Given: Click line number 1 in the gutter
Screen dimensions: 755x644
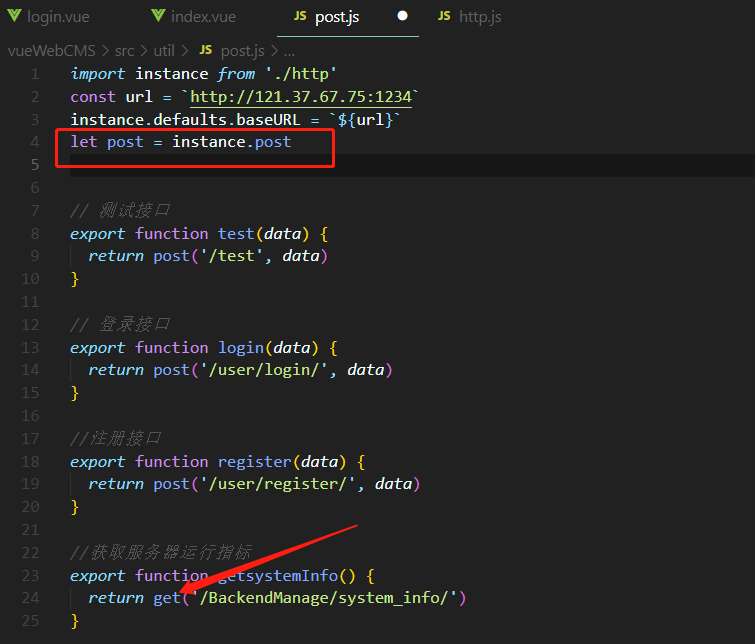Looking at the screenshot, I should coord(35,74).
